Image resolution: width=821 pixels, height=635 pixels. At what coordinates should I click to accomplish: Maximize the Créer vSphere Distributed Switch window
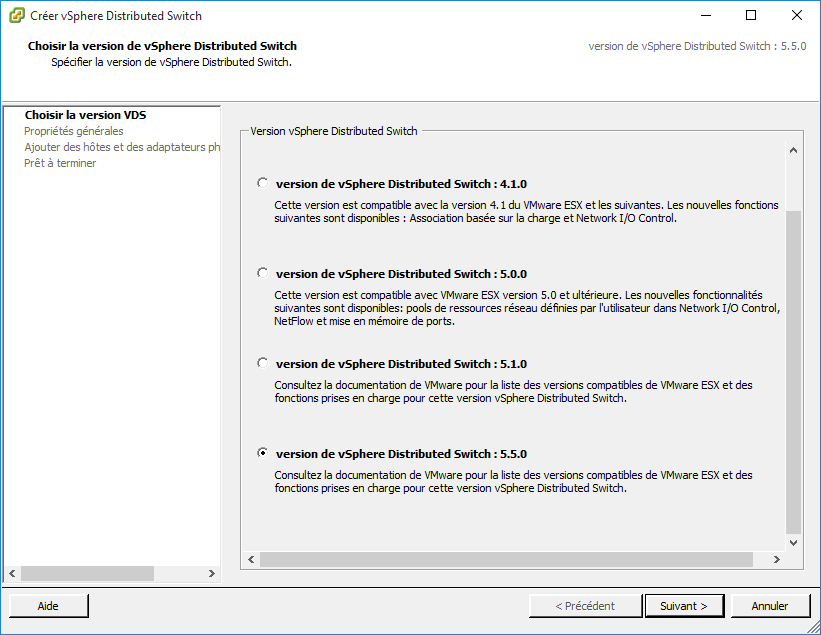(751, 15)
